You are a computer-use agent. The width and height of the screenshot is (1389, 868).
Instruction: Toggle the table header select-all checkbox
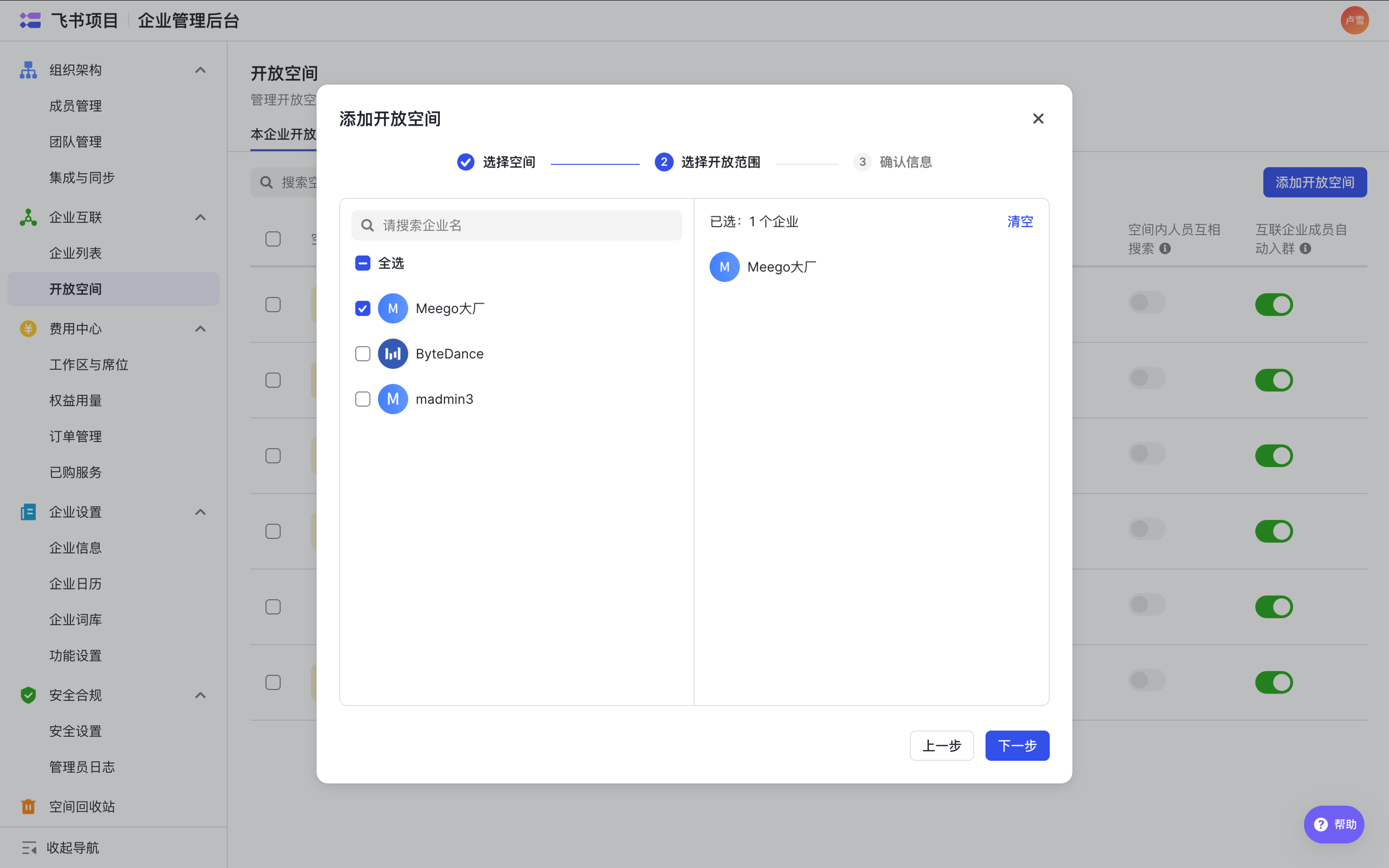tap(273, 239)
